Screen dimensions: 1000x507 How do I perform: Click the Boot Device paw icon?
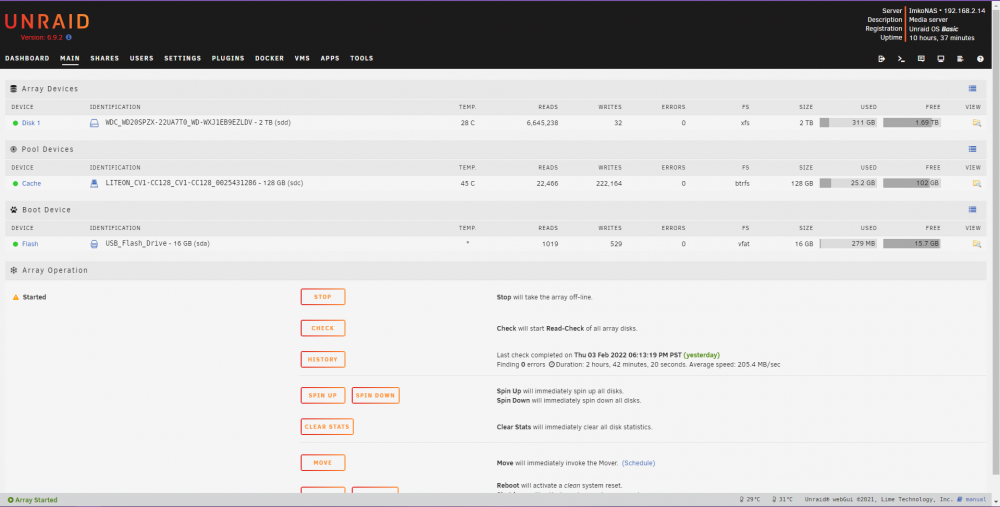(x=13, y=210)
